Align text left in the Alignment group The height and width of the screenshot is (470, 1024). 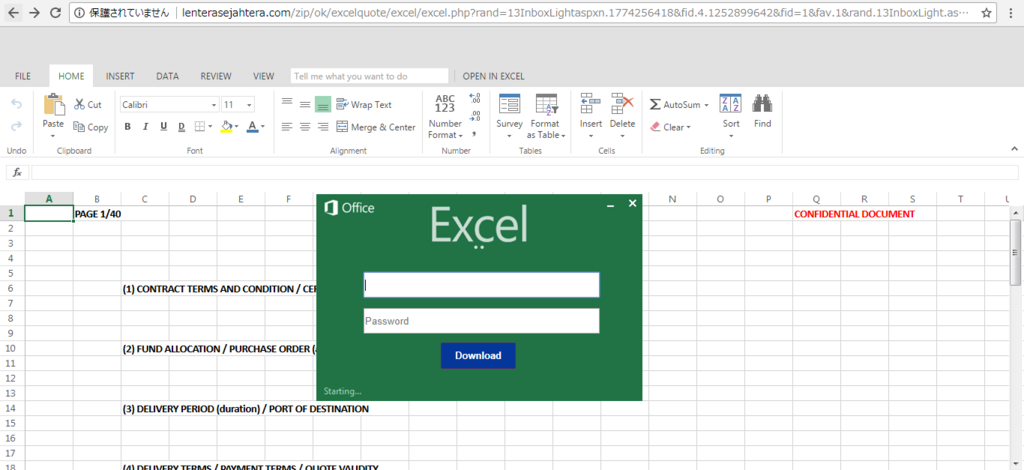287,127
